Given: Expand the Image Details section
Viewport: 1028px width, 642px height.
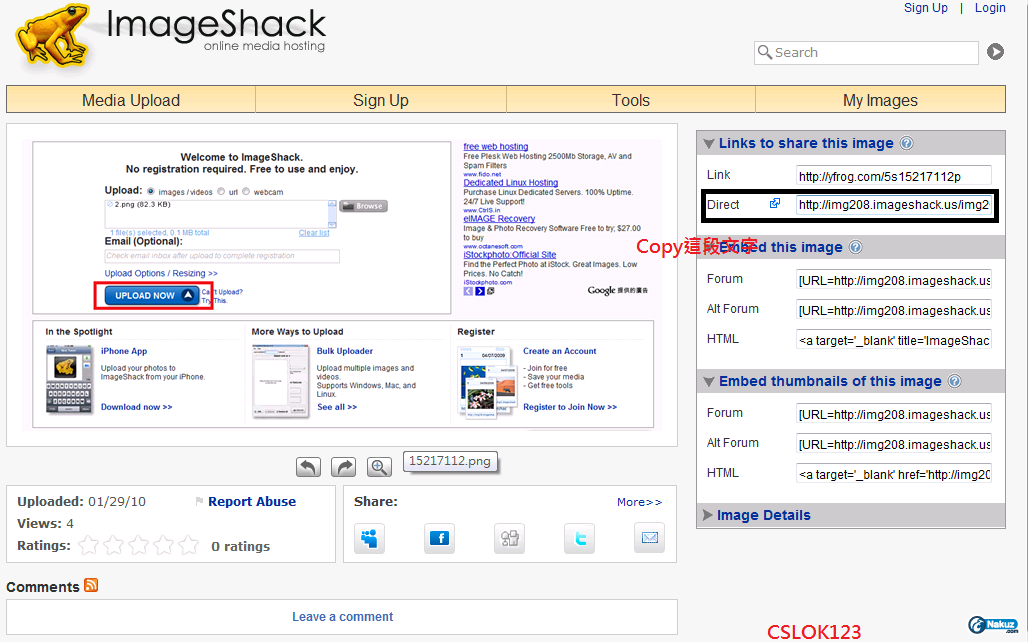Looking at the screenshot, I should 707,515.
